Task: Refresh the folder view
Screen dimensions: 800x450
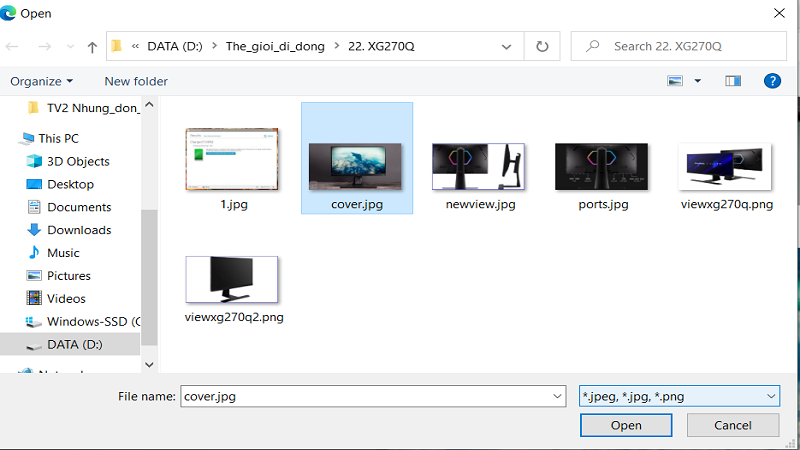Action: [542, 46]
